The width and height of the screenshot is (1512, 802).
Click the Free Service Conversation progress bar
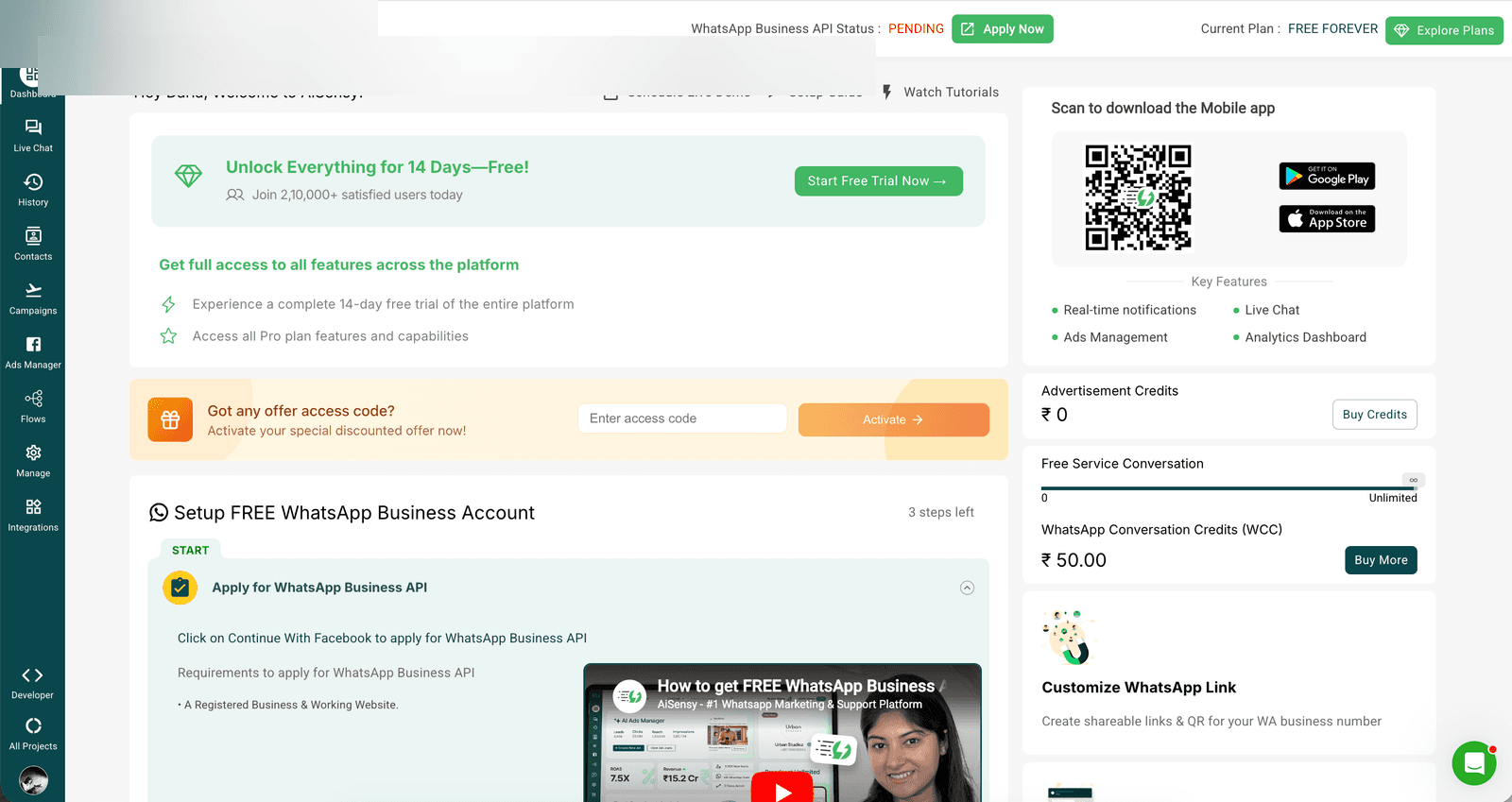click(1228, 488)
